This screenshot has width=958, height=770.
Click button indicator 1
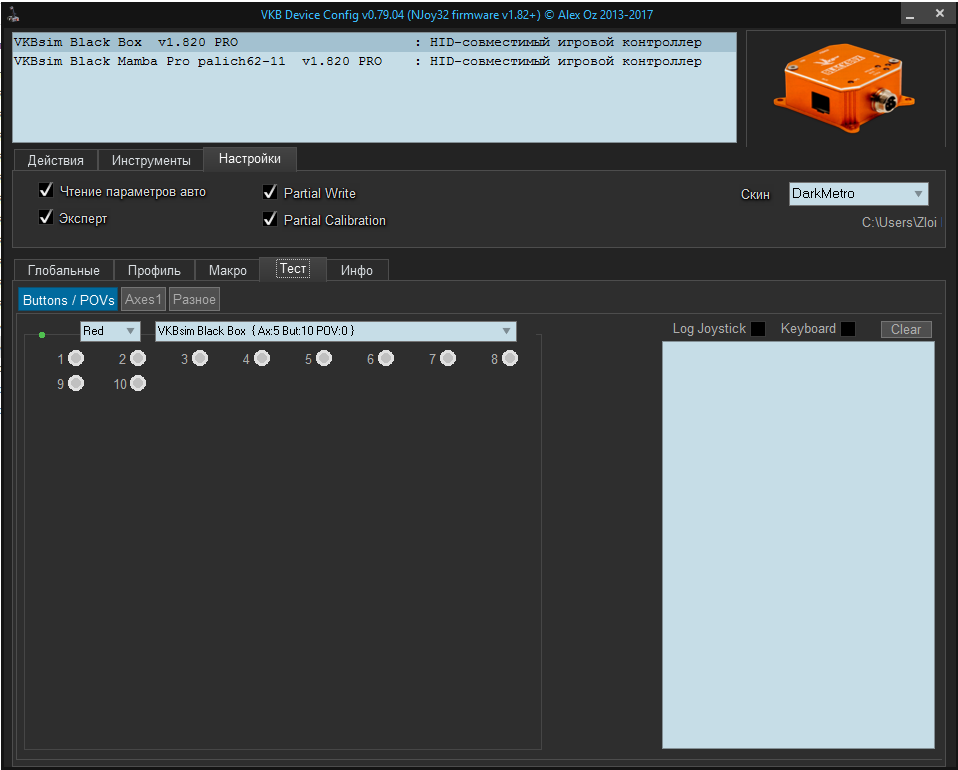click(x=76, y=358)
